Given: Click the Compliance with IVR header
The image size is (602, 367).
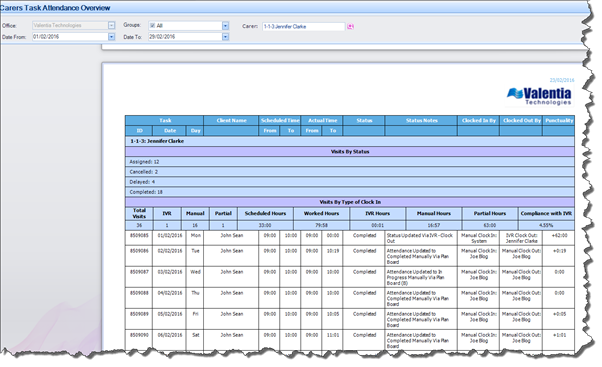Looking at the screenshot, I should point(546,213).
